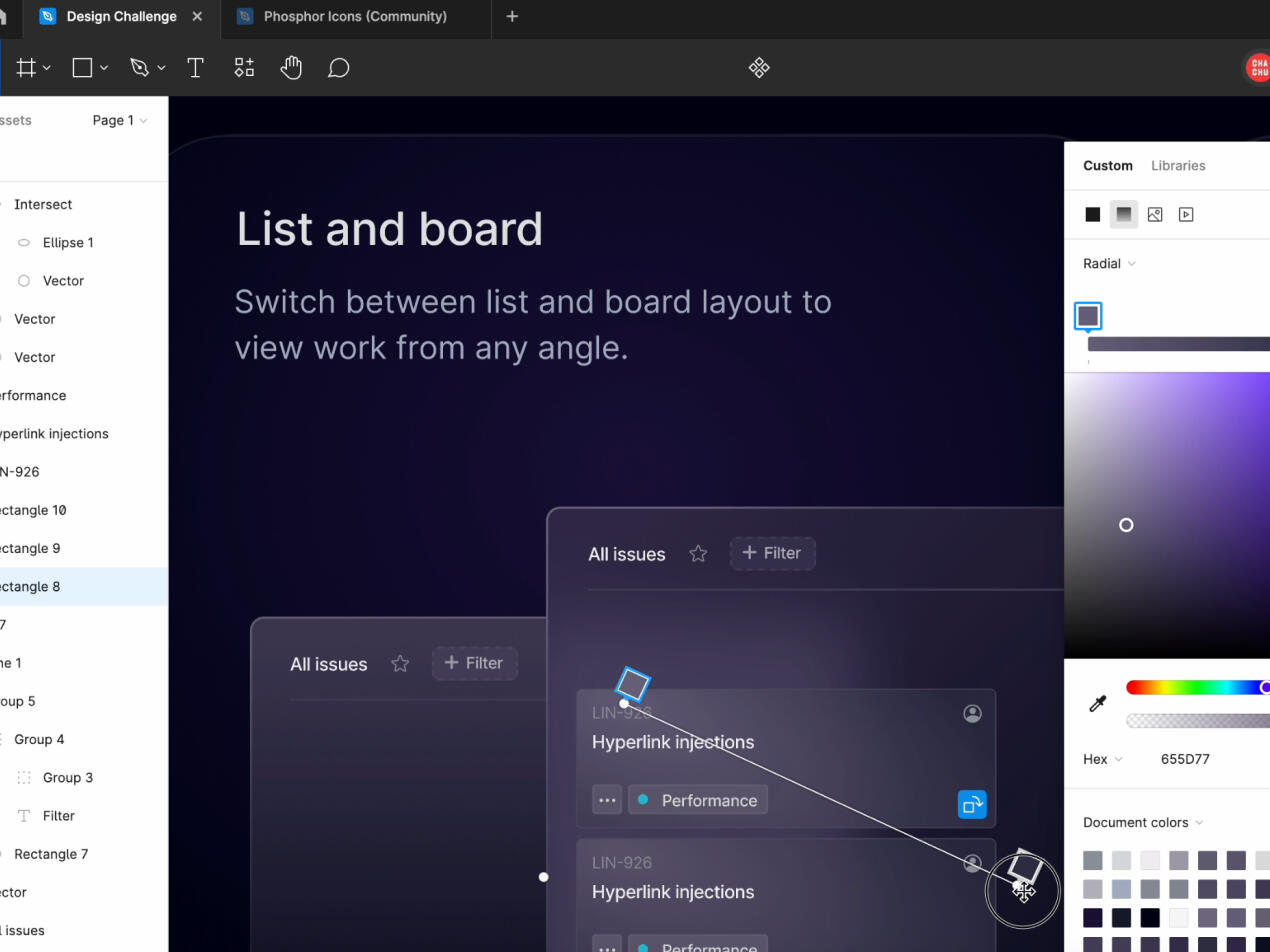
Task: Choose the video fill type
Action: [x=1186, y=214]
